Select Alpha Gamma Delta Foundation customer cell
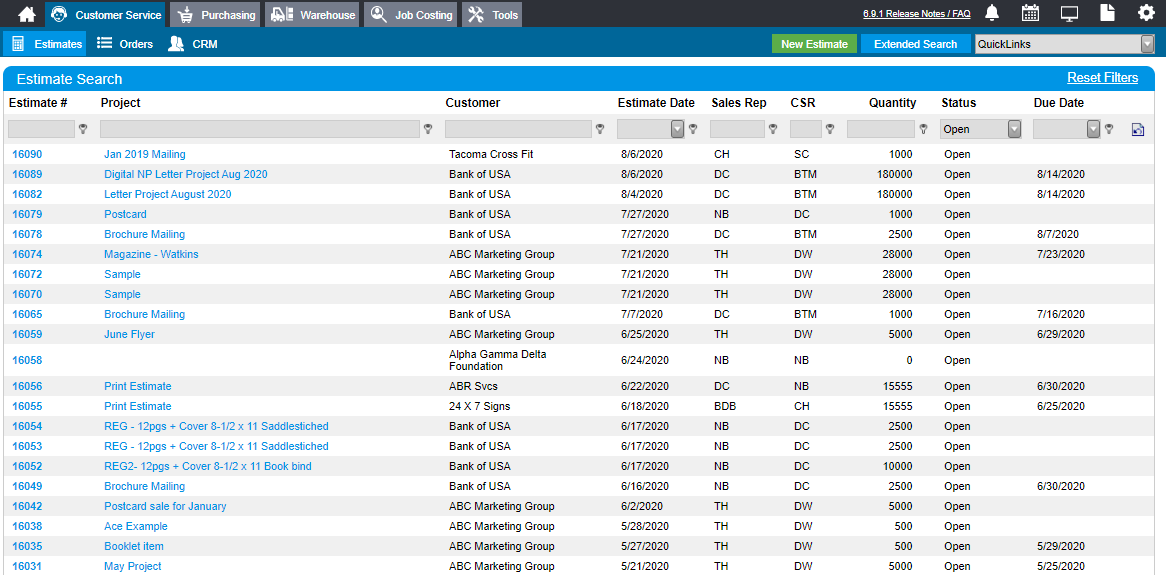 pyautogui.click(x=497, y=360)
